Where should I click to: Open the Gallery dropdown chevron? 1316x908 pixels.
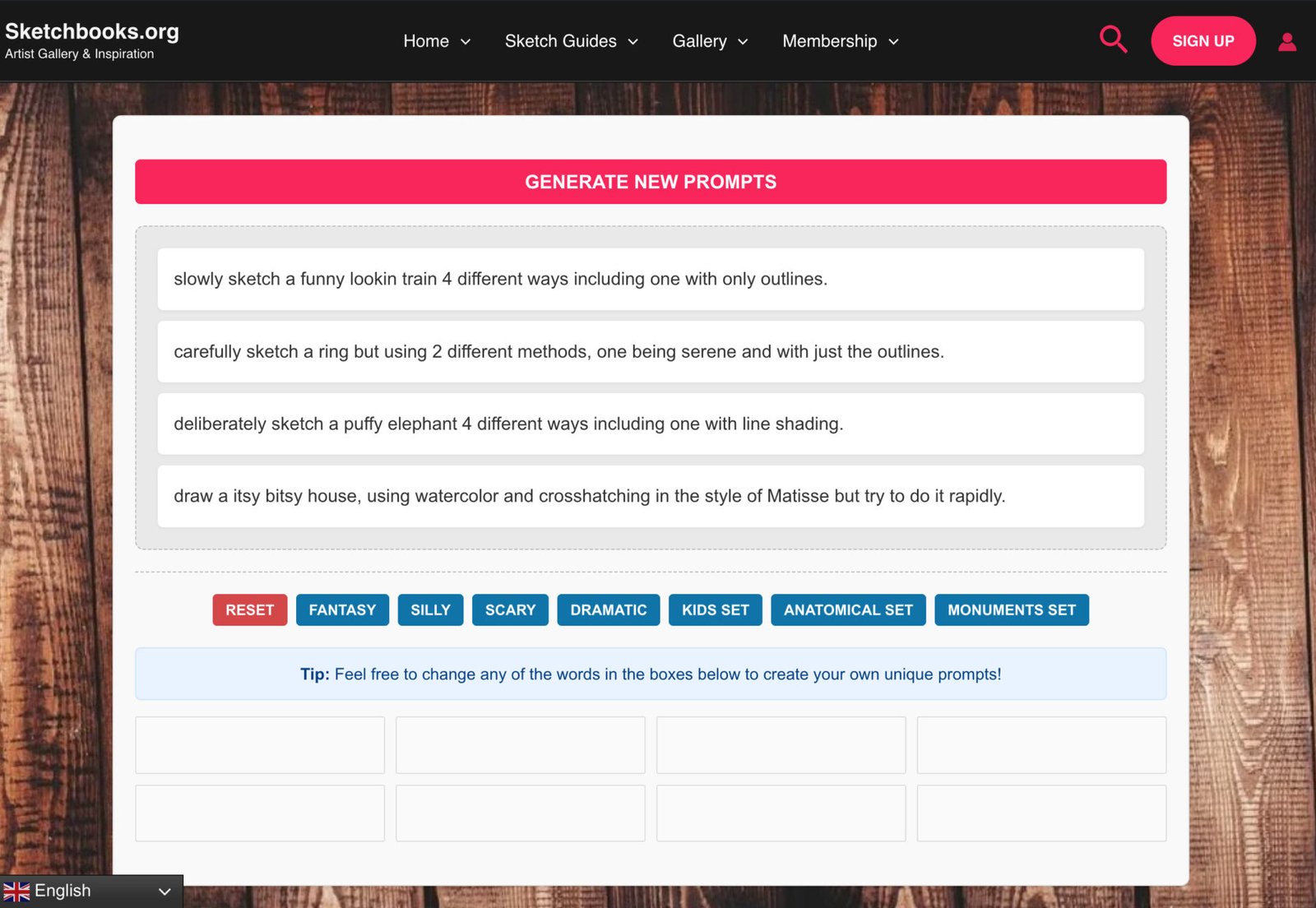pos(743,42)
